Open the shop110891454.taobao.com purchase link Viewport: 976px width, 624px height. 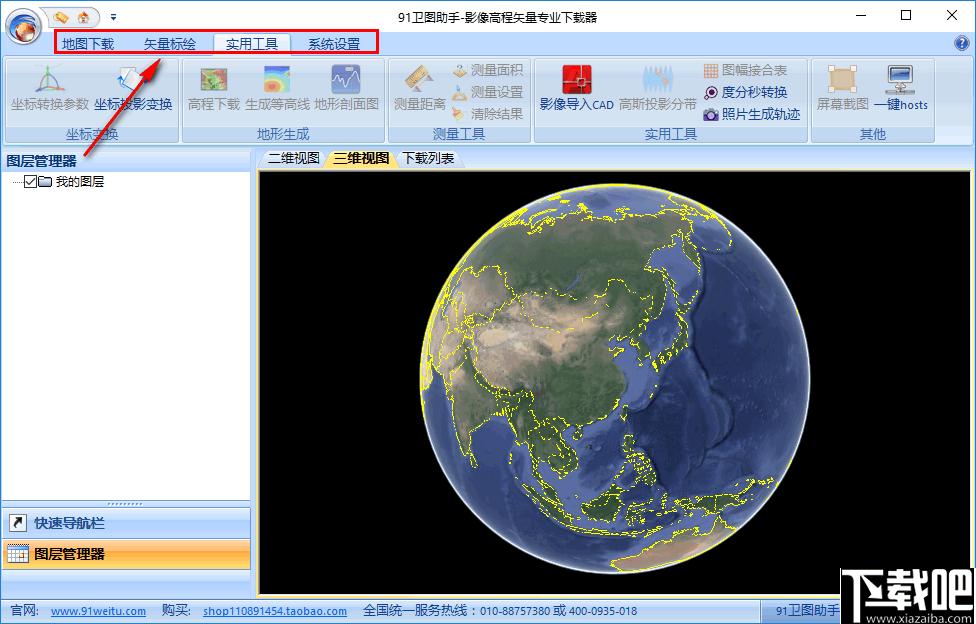point(275,611)
